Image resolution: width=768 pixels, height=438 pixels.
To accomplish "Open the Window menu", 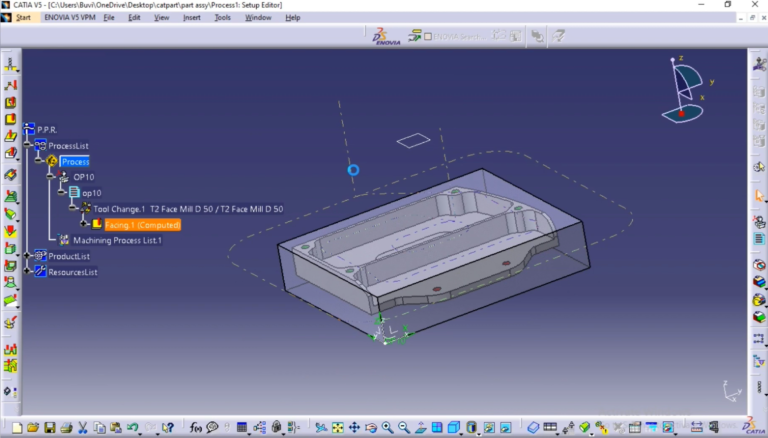I will click(258, 17).
